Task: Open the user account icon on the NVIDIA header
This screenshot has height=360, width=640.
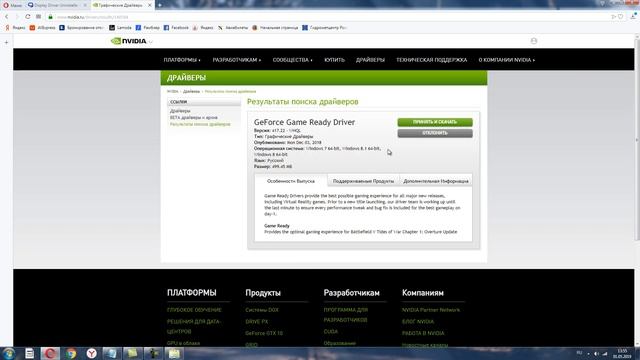Action: point(533,41)
